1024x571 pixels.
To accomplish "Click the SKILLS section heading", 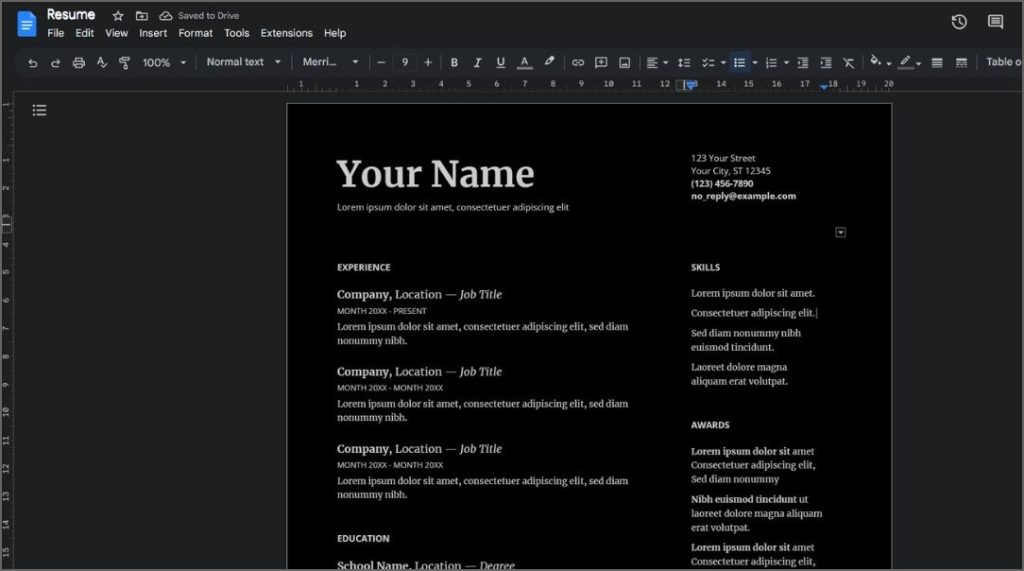I will 705,267.
